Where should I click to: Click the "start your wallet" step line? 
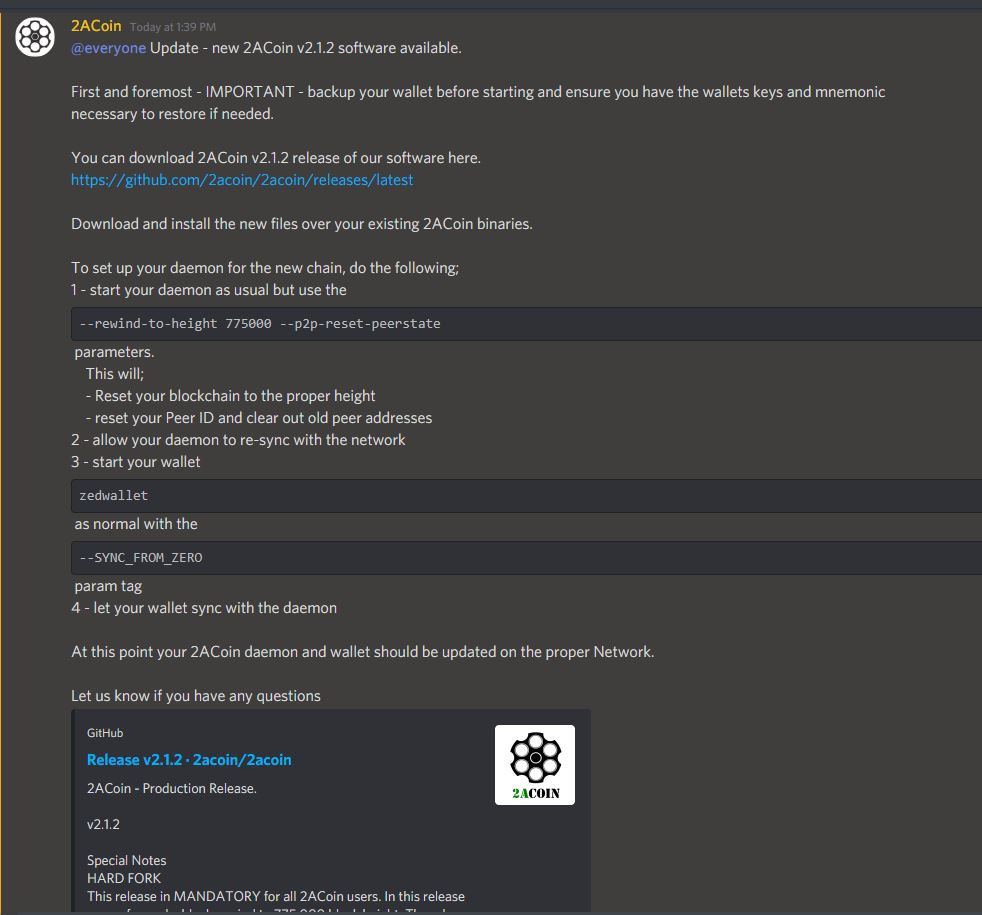[135, 462]
